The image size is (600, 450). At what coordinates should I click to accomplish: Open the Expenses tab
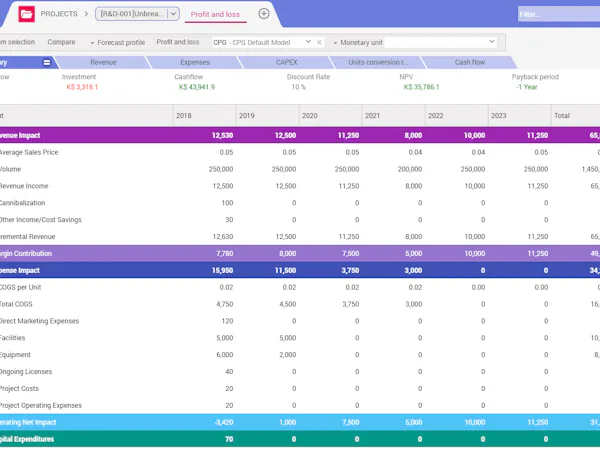195,62
